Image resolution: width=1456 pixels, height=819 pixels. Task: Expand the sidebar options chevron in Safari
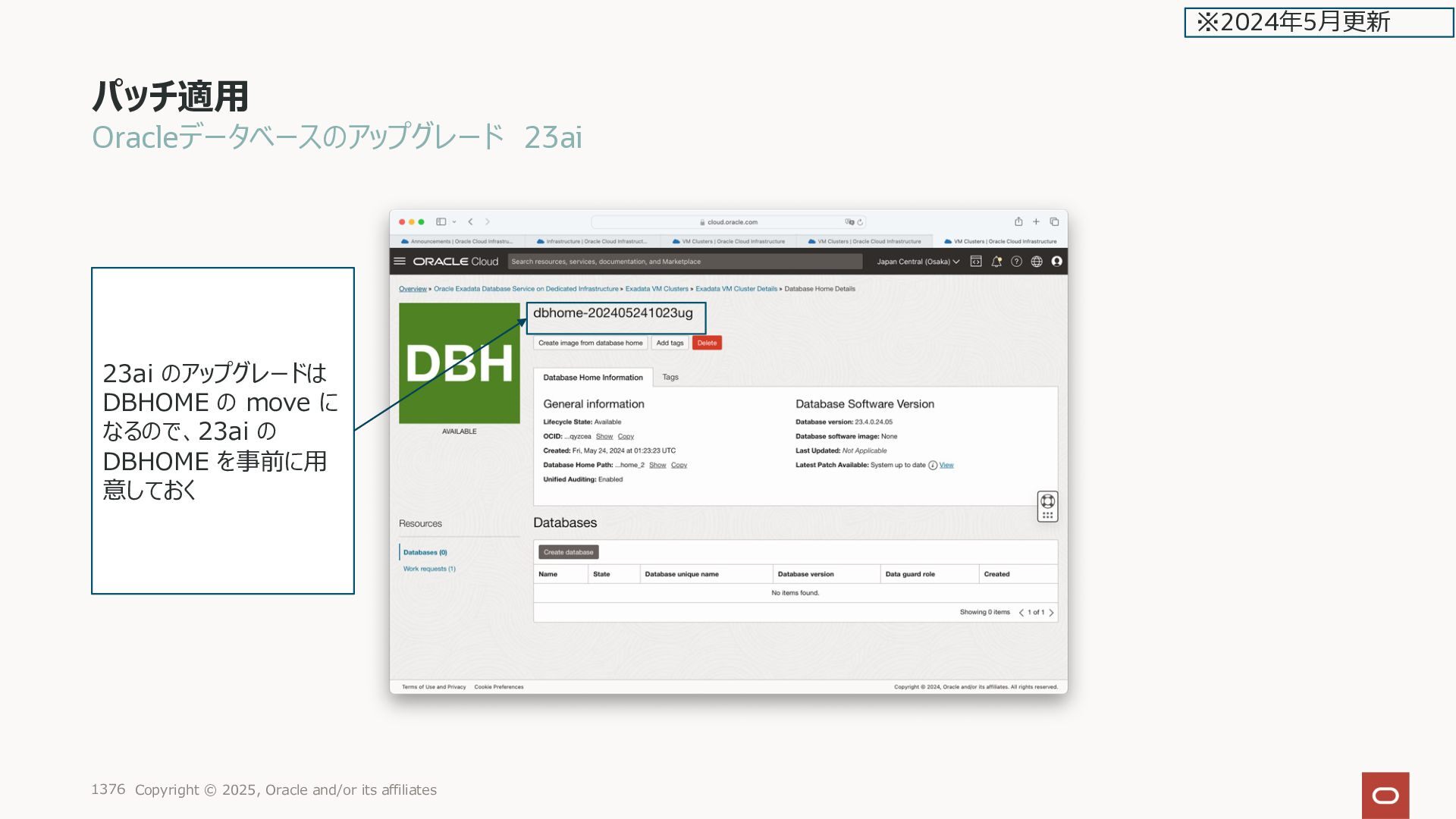(x=454, y=222)
